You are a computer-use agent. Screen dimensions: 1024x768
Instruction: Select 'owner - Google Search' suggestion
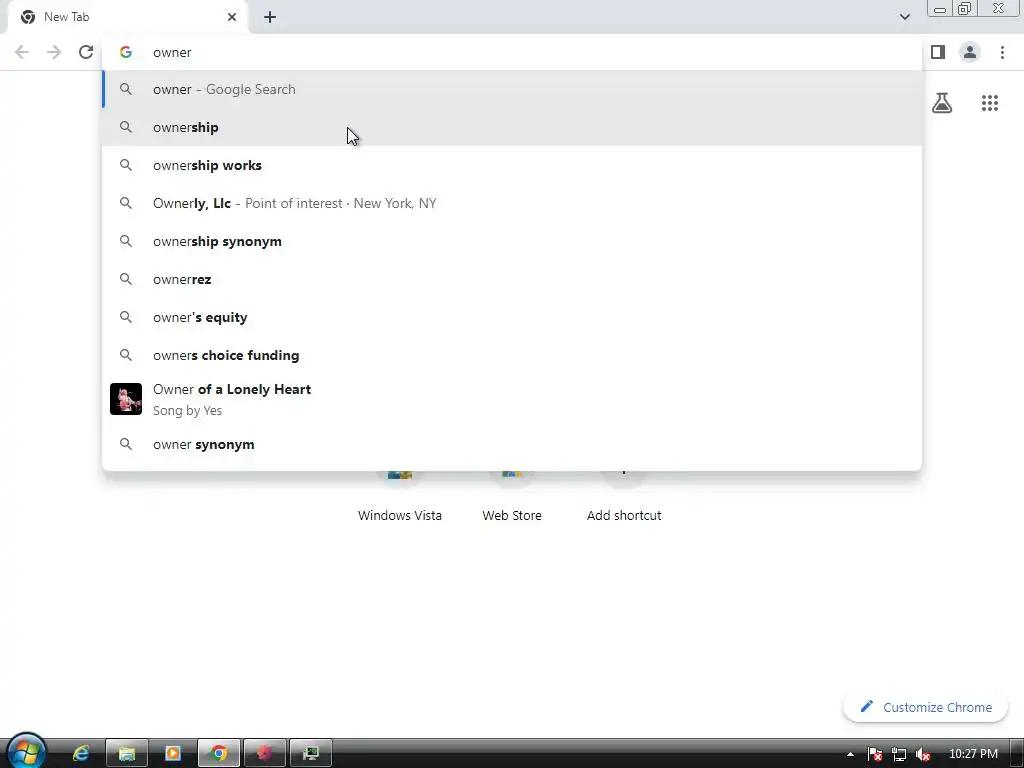coord(512,89)
